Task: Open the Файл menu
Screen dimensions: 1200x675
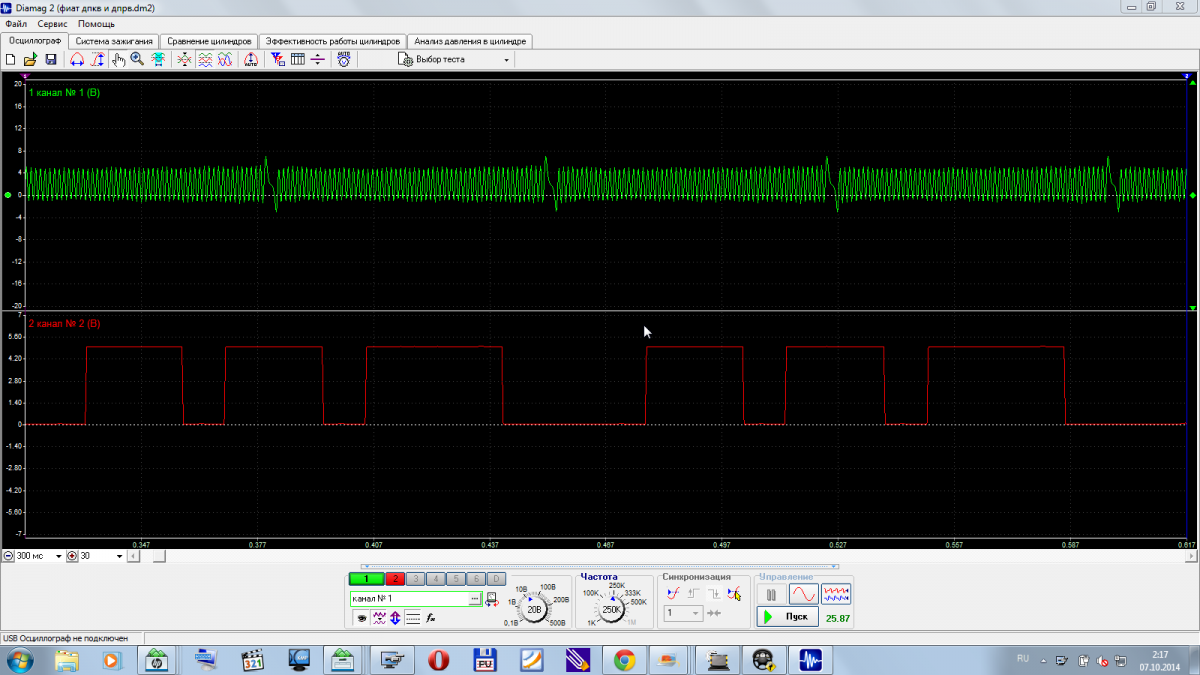Action: [x=16, y=23]
